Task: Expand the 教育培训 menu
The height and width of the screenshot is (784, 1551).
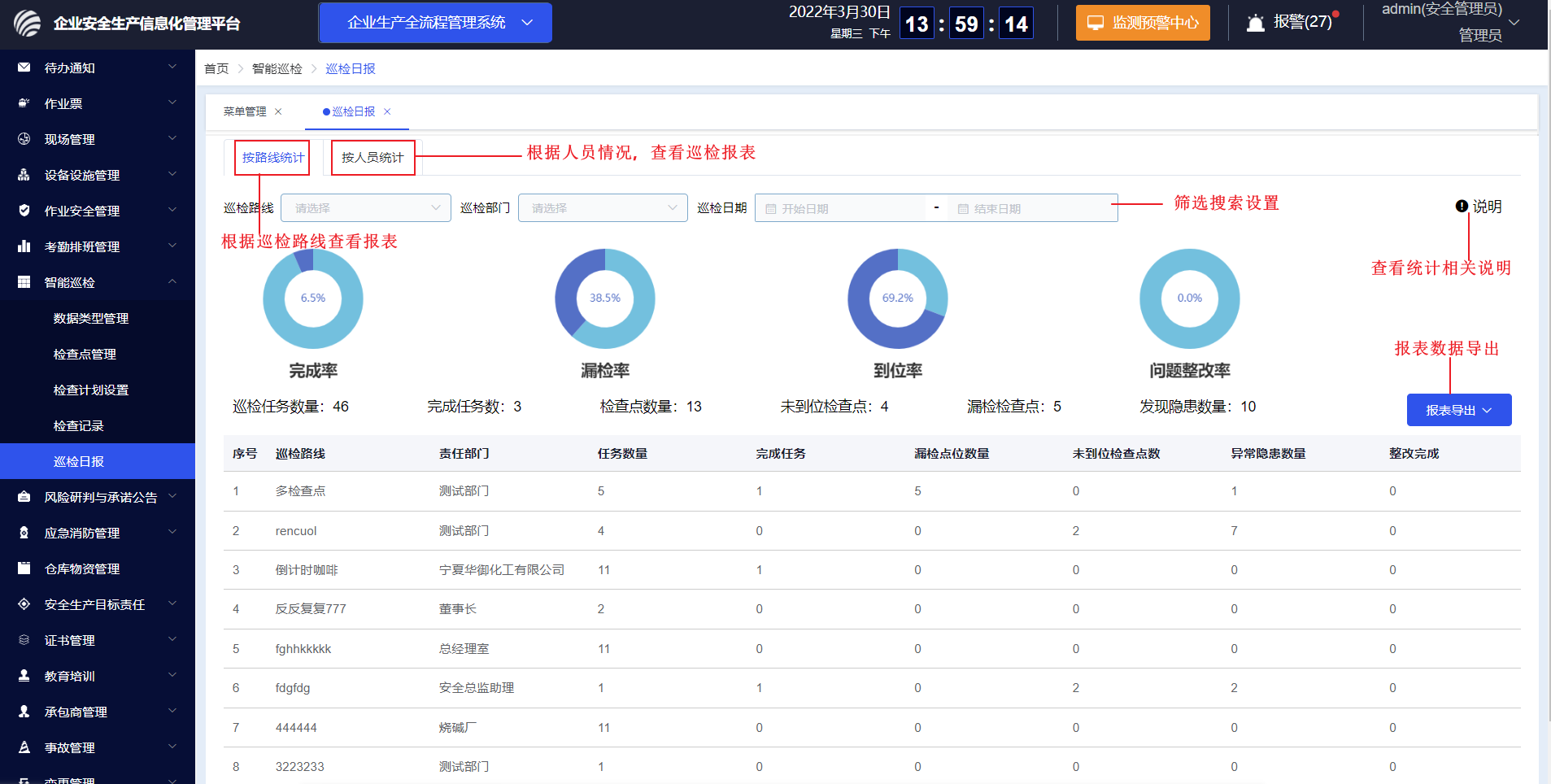Action: [x=172, y=675]
